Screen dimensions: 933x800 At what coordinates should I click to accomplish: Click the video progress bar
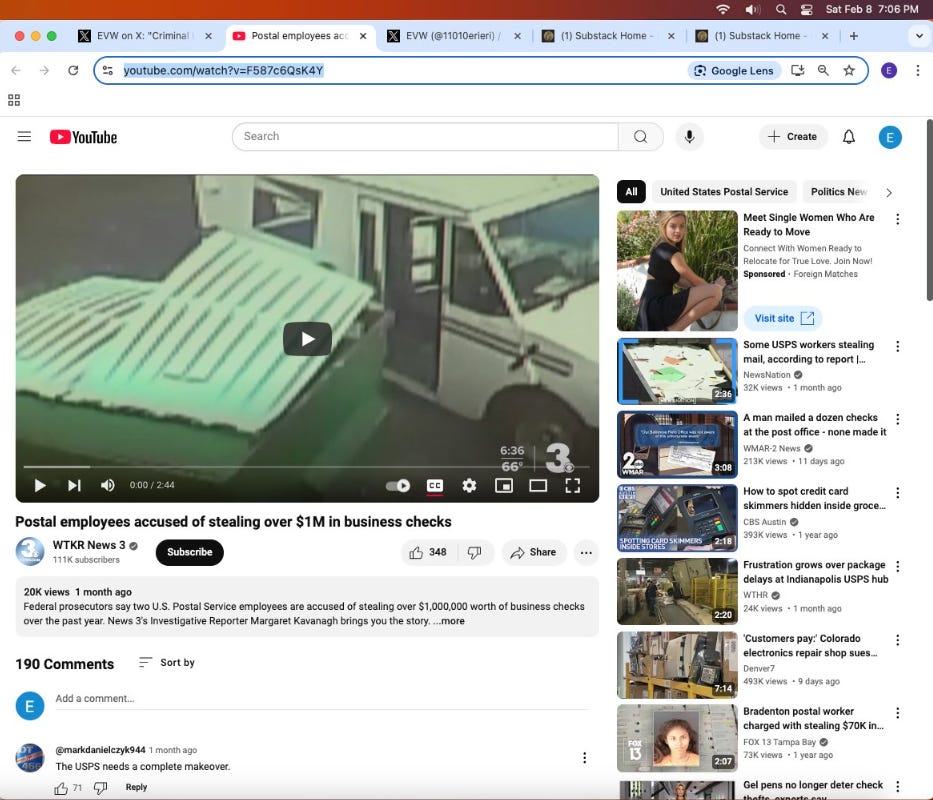306,467
